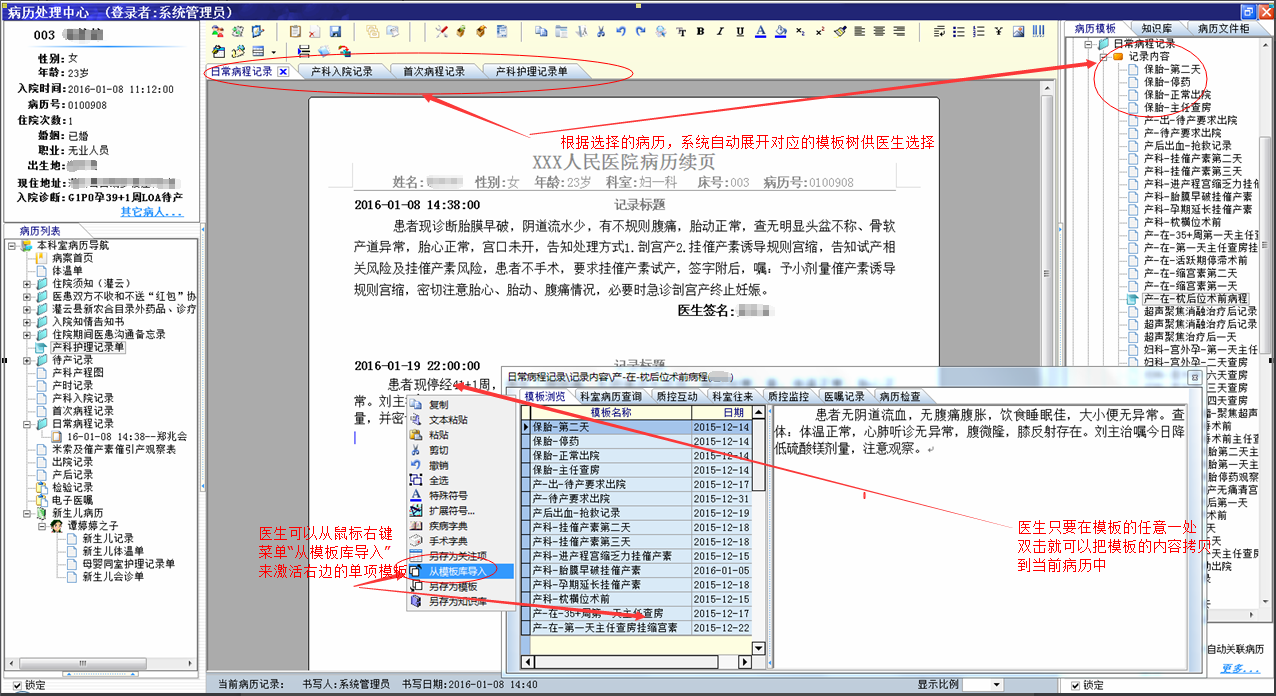Click the blue floppy Save icon
The width and height of the screenshot is (1276, 696).
[x=335, y=31]
